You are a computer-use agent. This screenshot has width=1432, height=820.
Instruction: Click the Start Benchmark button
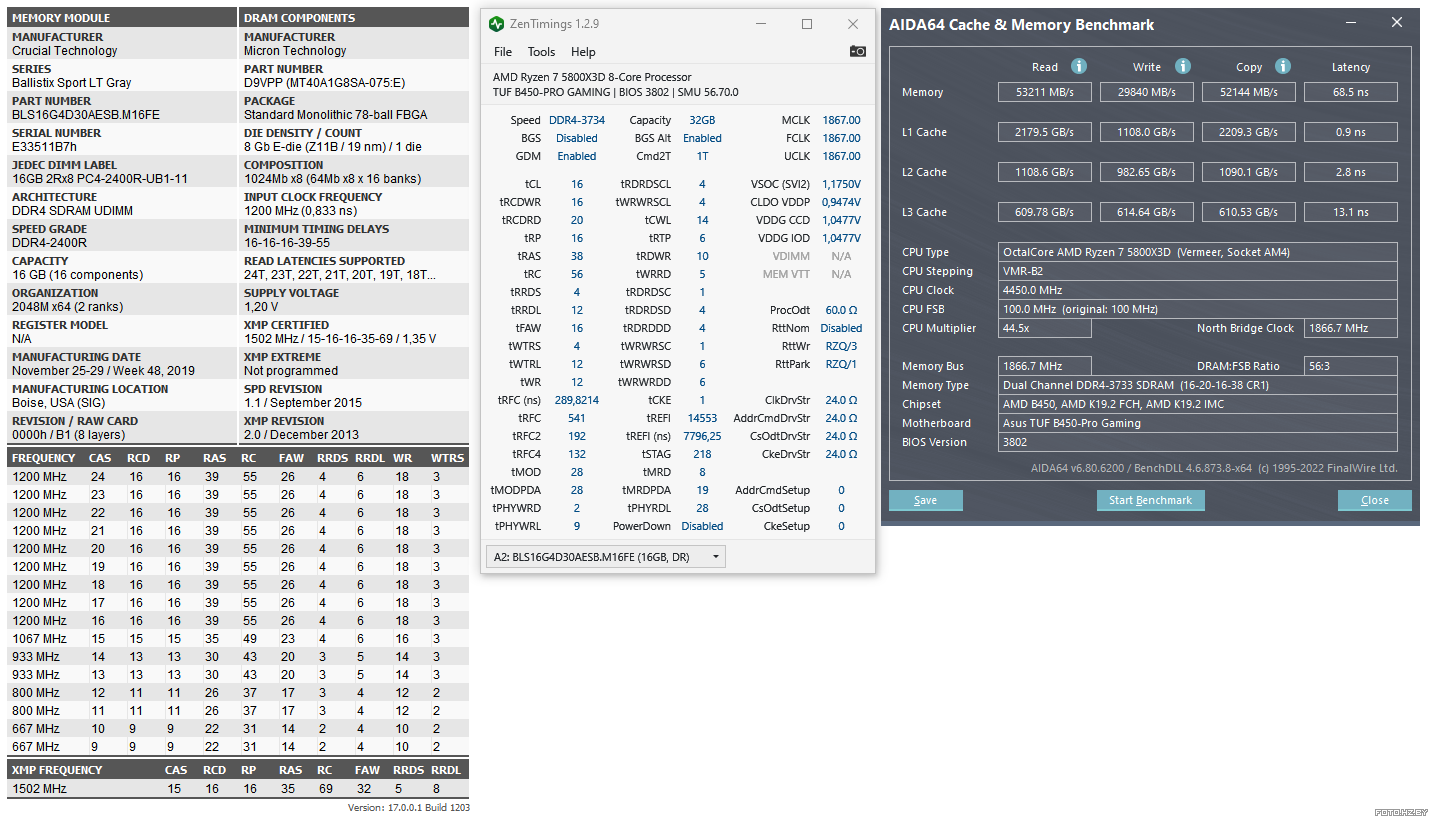point(1151,500)
